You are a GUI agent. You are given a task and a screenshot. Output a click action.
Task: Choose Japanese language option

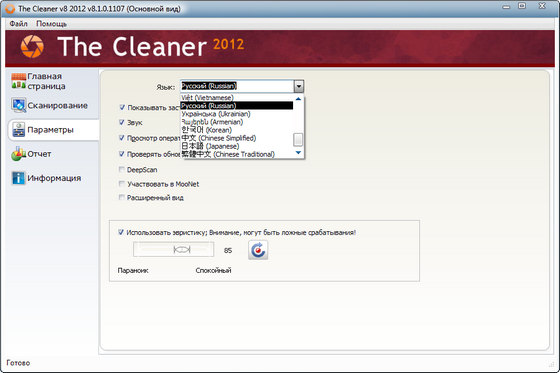(237, 146)
